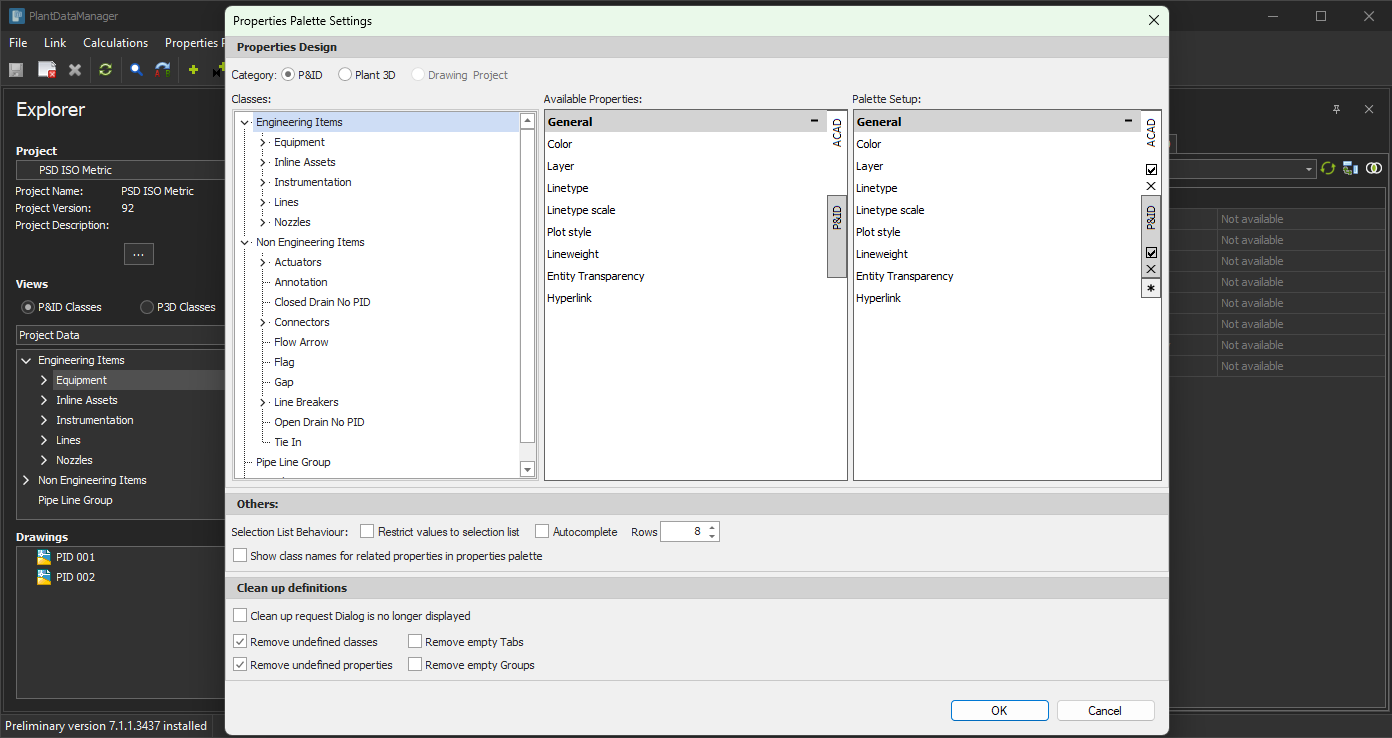Select Pipe Line Group in Explorer tree
The width and height of the screenshot is (1392, 738).
click(x=75, y=500)
